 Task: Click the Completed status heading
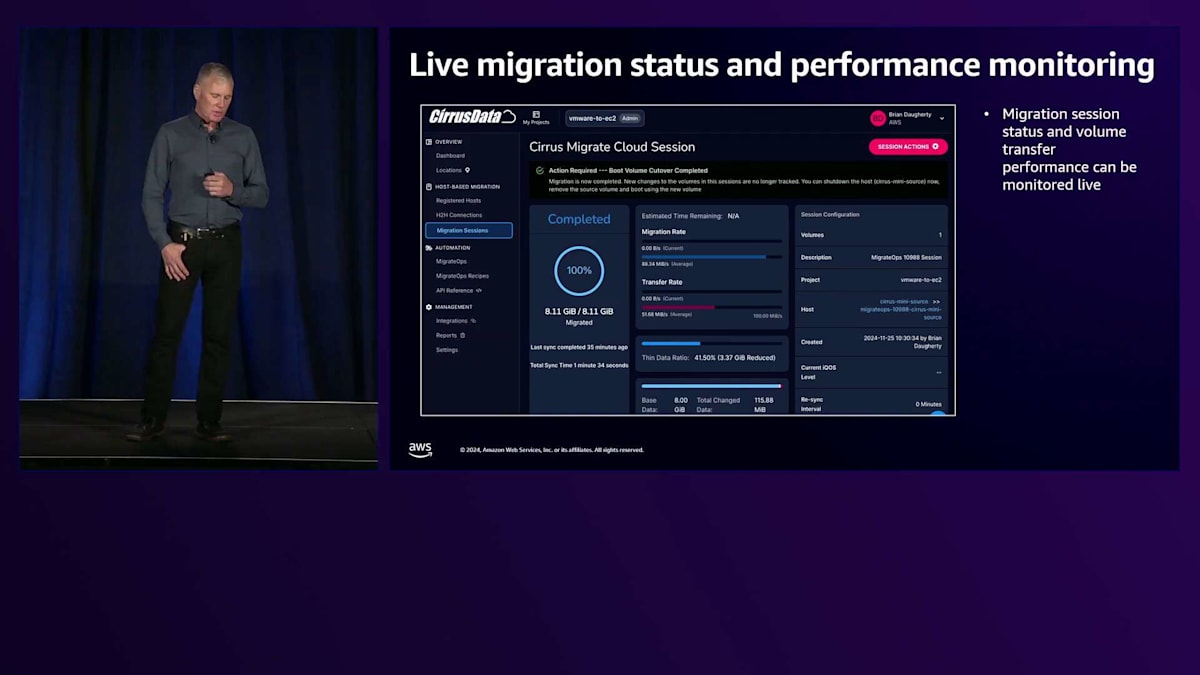coord(579,219)
